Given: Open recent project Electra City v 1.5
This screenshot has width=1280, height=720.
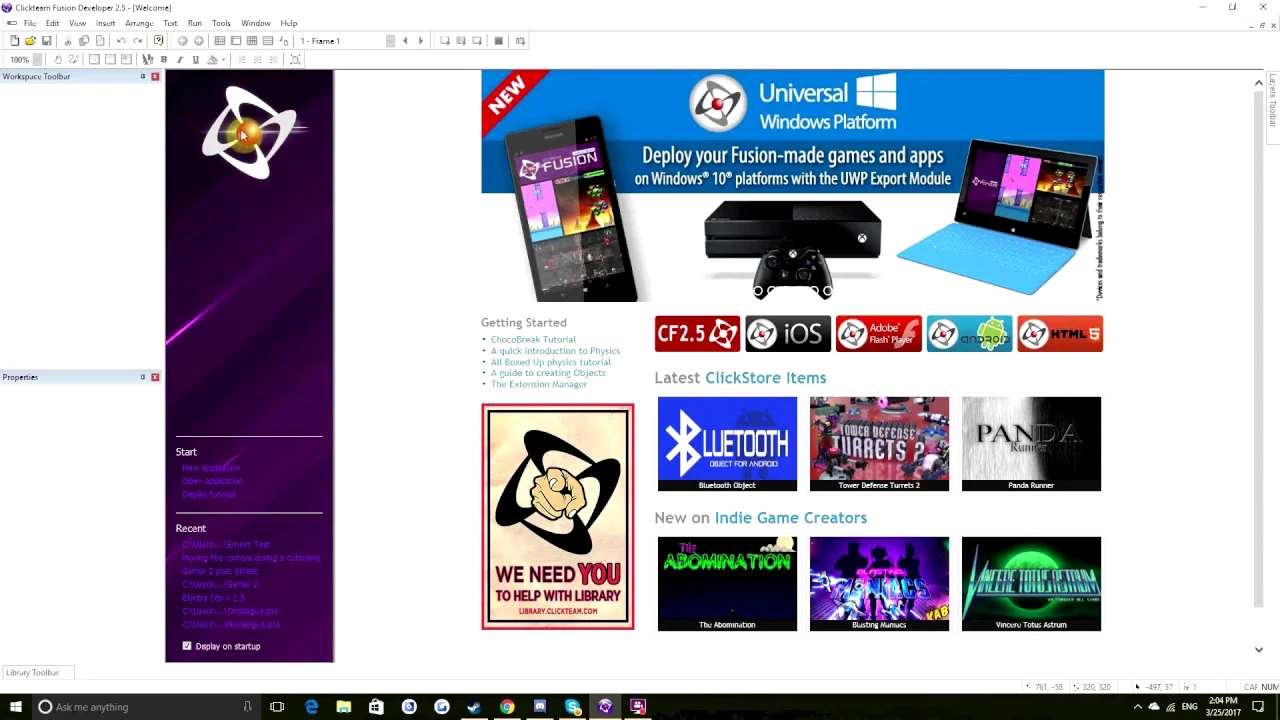Looking at the screenshot, I should click(x=213, y=598).
